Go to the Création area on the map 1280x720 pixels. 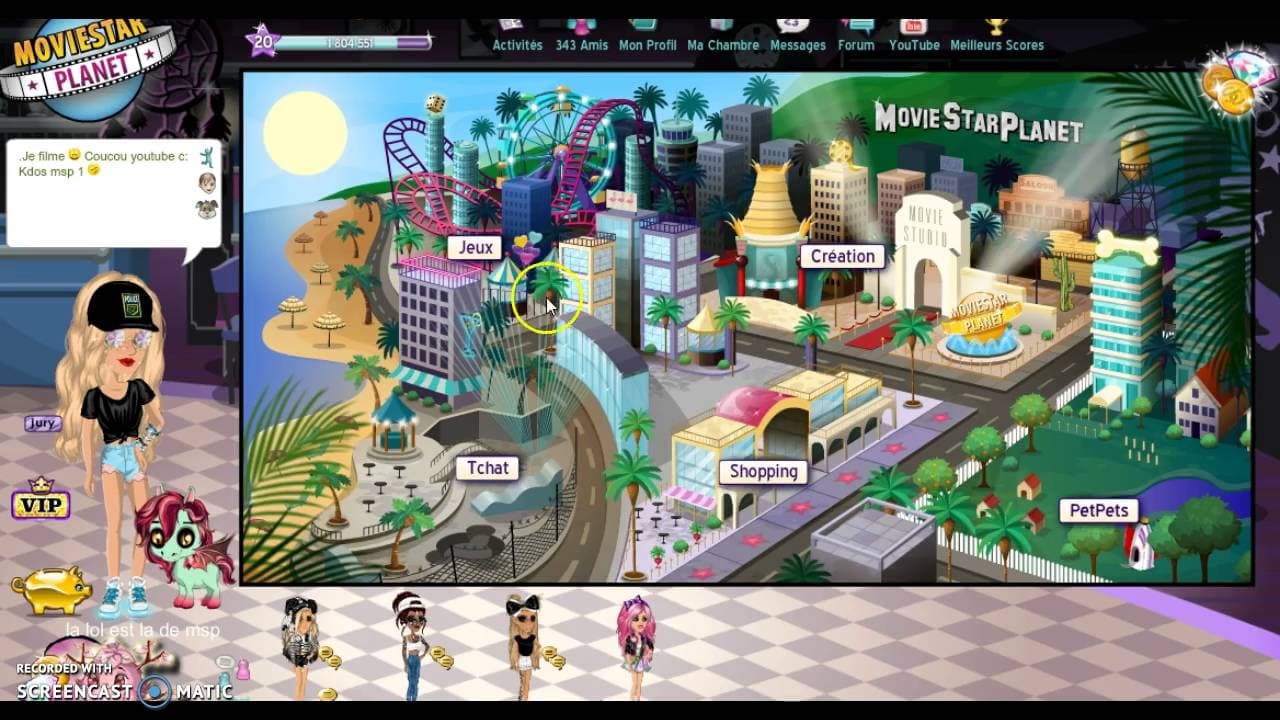[842, 256]
